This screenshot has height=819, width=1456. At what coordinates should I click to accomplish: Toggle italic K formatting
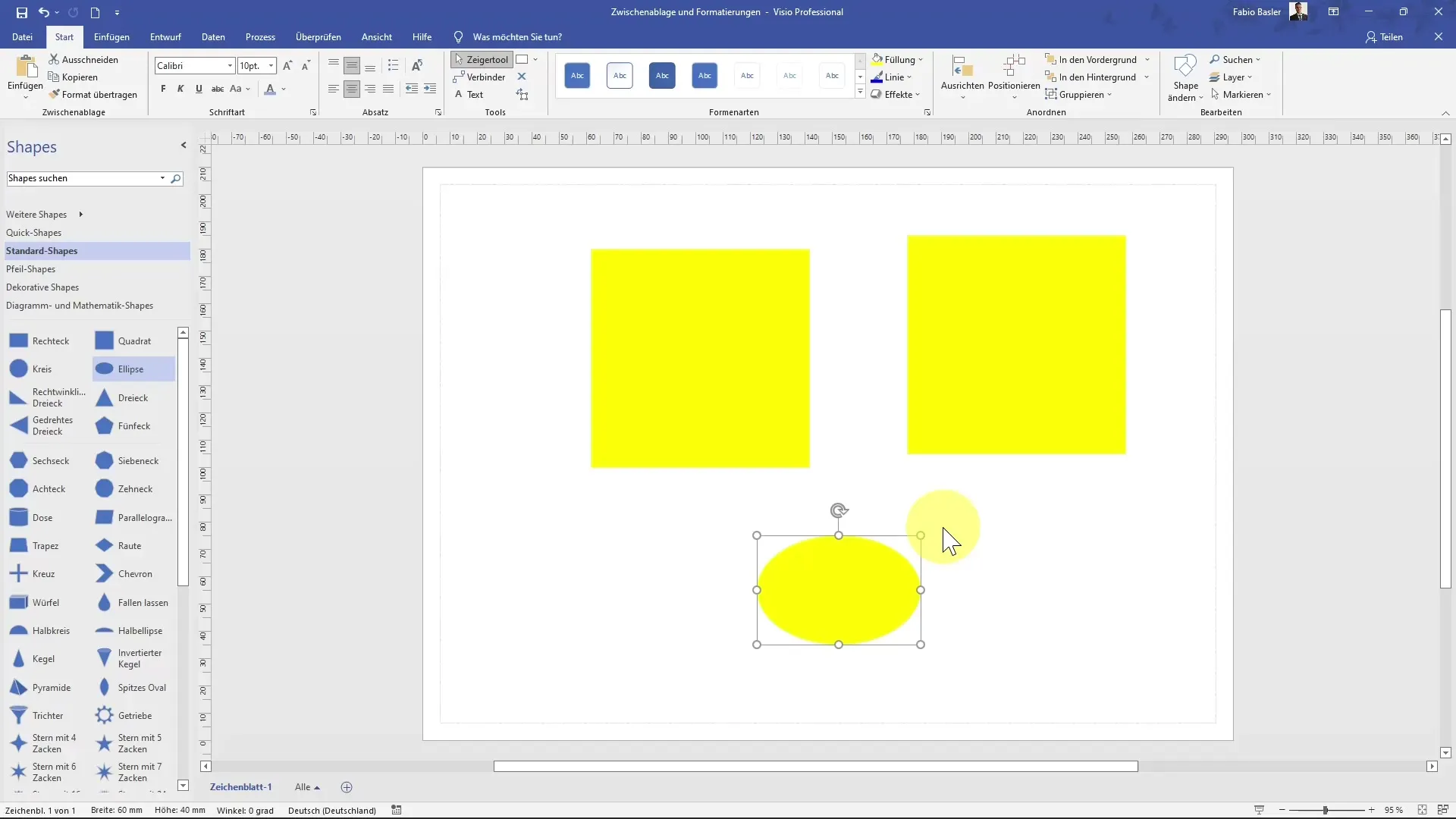click(x=180, y=89)
